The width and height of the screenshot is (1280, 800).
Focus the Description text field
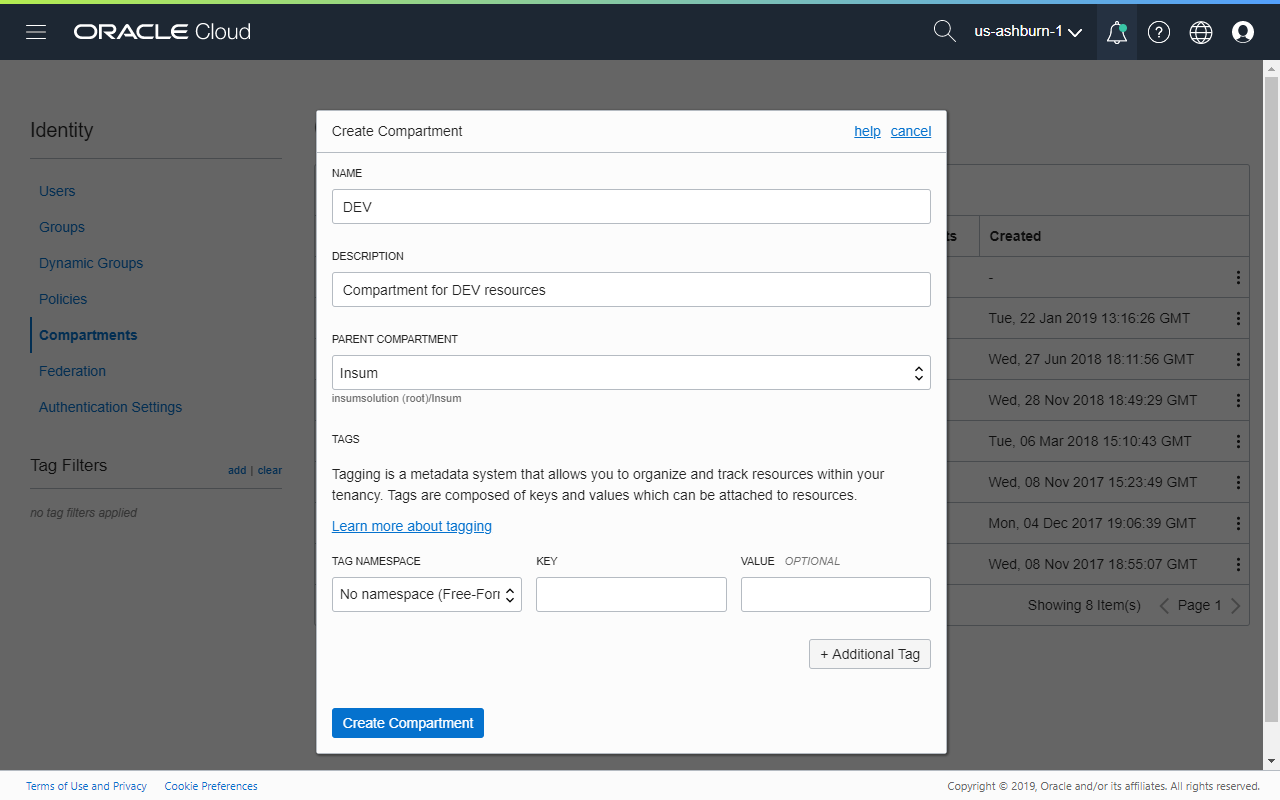tap(631, 290)
